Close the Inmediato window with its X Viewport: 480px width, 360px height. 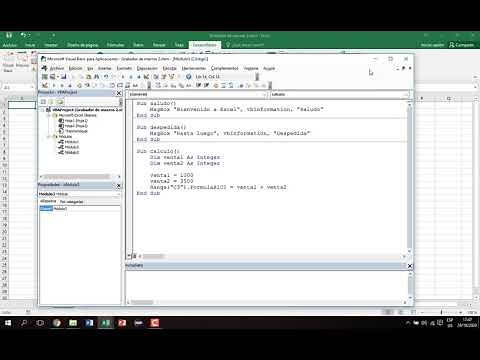[x=410, y=266]
